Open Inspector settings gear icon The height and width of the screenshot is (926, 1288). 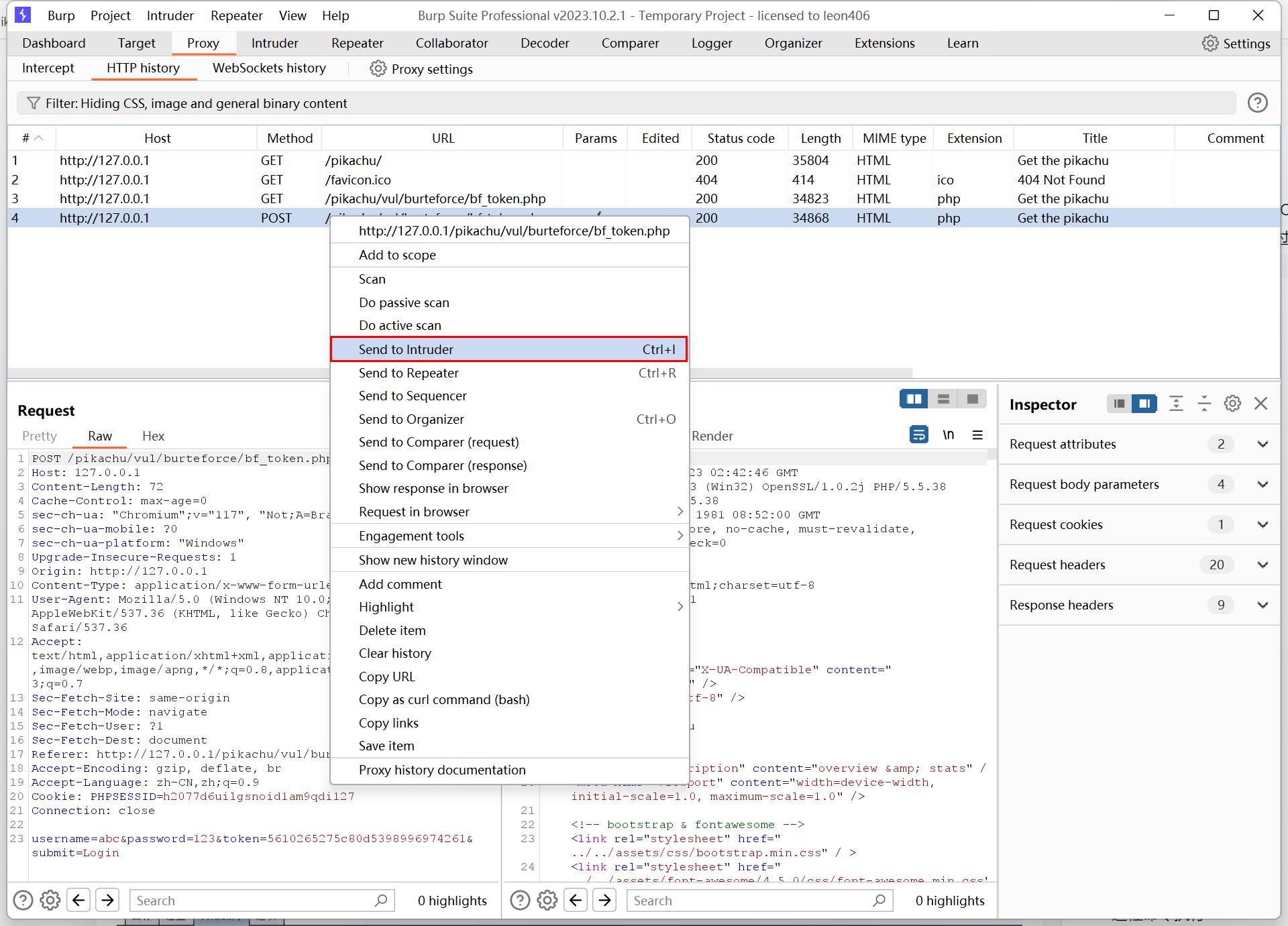point(1232,403)
